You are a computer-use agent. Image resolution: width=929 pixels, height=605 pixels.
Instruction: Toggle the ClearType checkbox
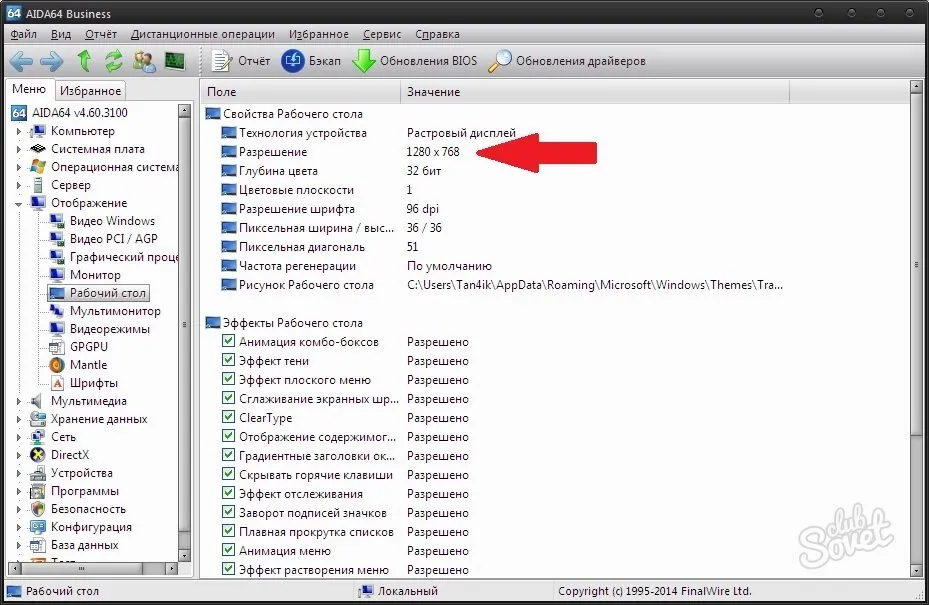[x=228, y=417]
